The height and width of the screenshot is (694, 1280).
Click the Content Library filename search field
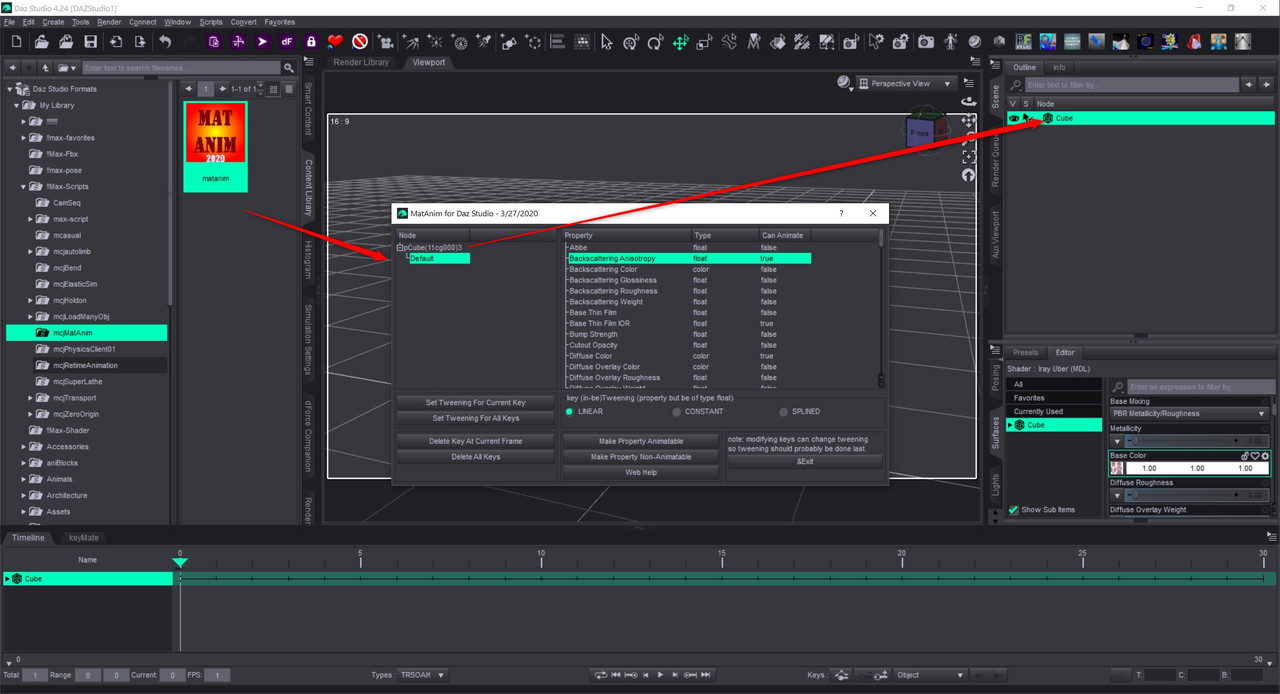[180, 68]
